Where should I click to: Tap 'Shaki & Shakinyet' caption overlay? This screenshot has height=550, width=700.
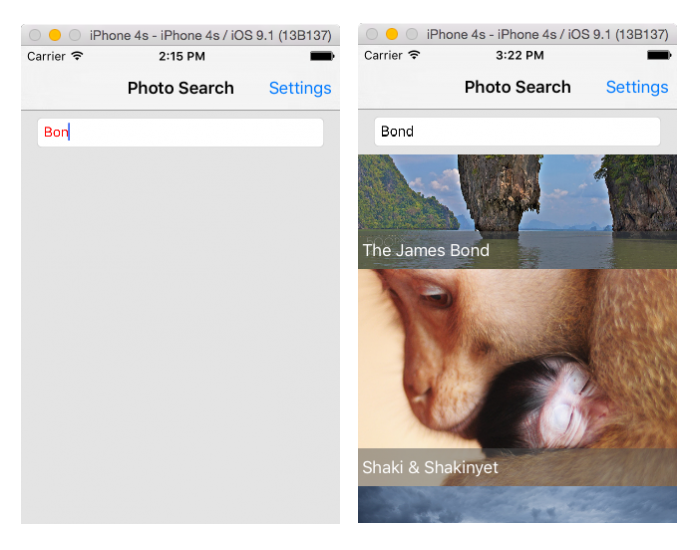pos(430,467)
